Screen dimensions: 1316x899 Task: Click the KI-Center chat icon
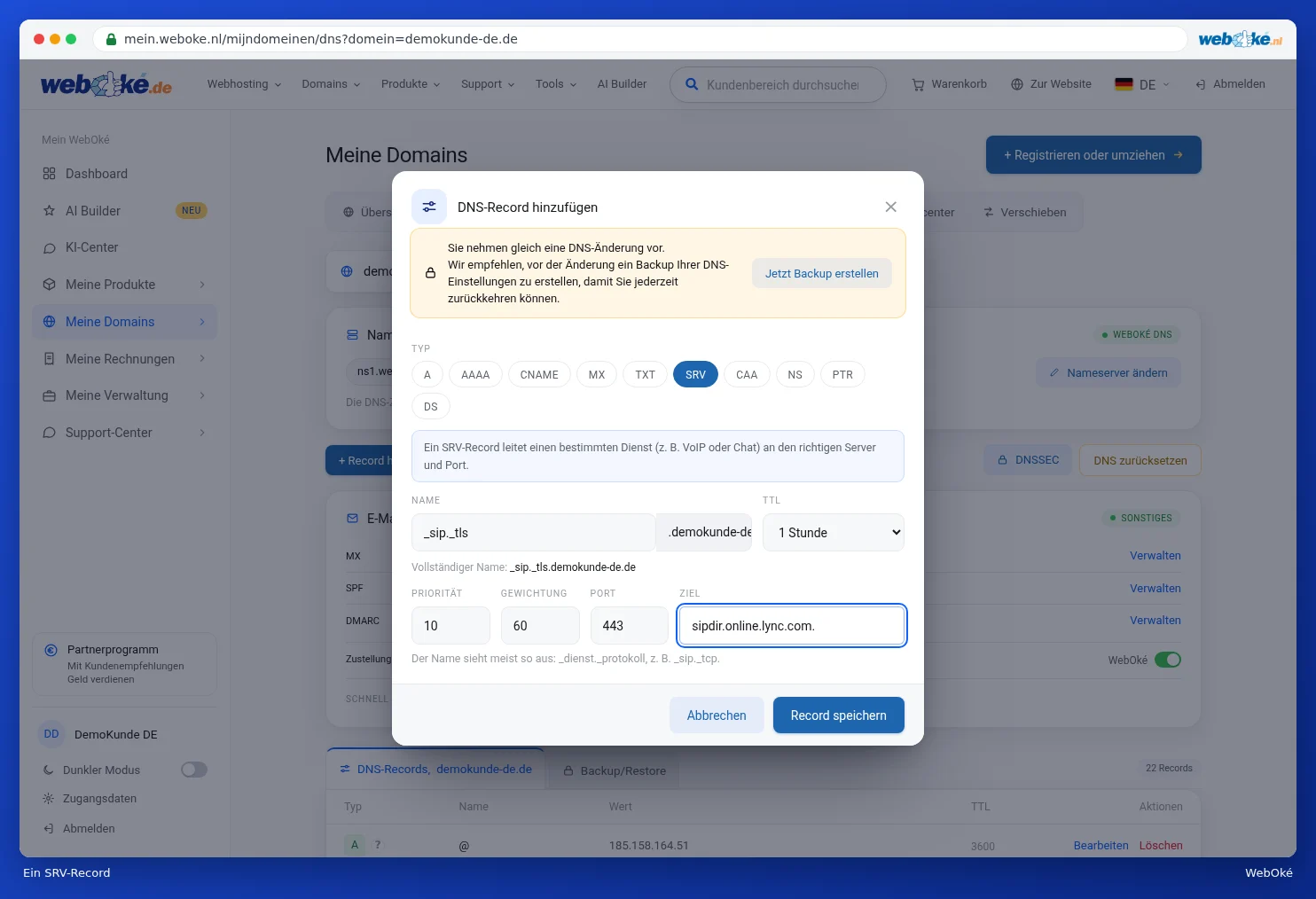pyautogui.click(x=49, y=248)
